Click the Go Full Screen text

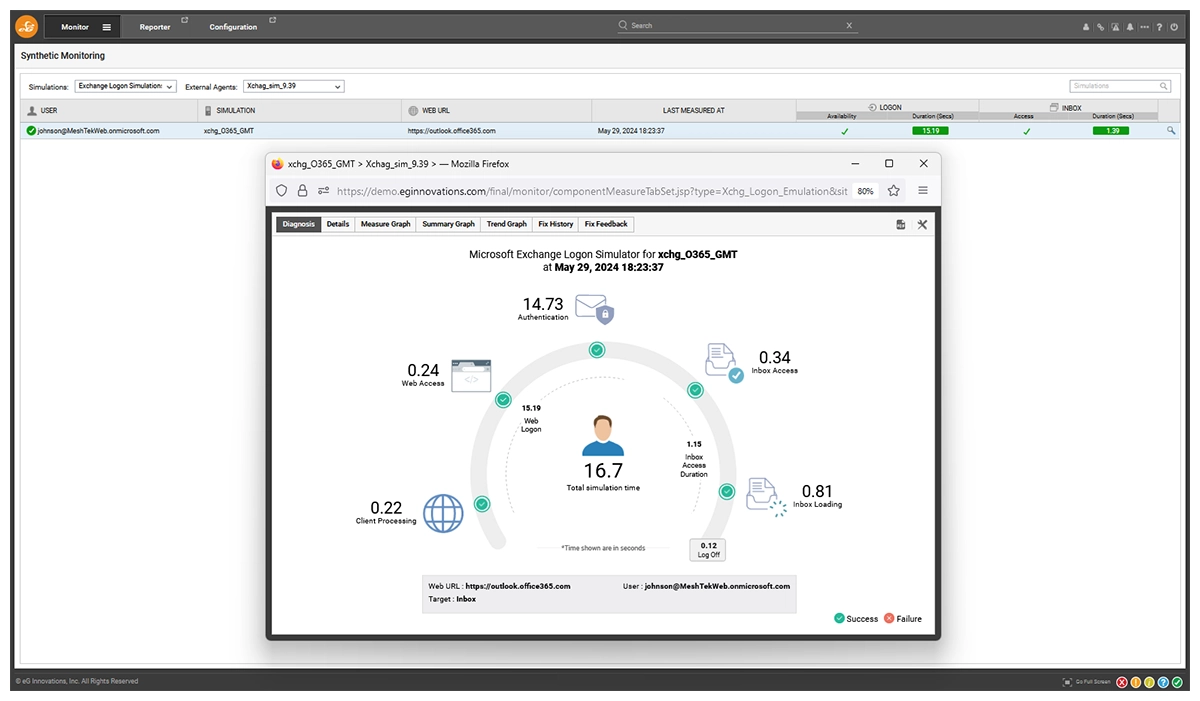[x=1093, y=682]
